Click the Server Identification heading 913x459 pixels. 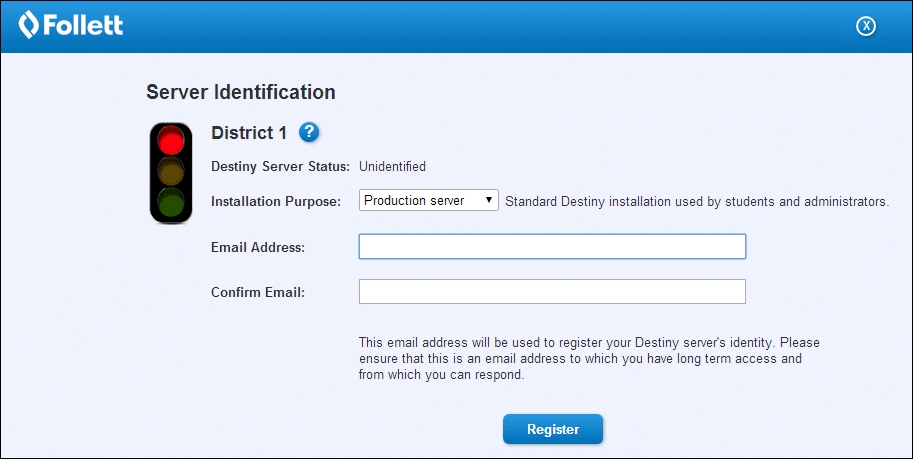240,92
